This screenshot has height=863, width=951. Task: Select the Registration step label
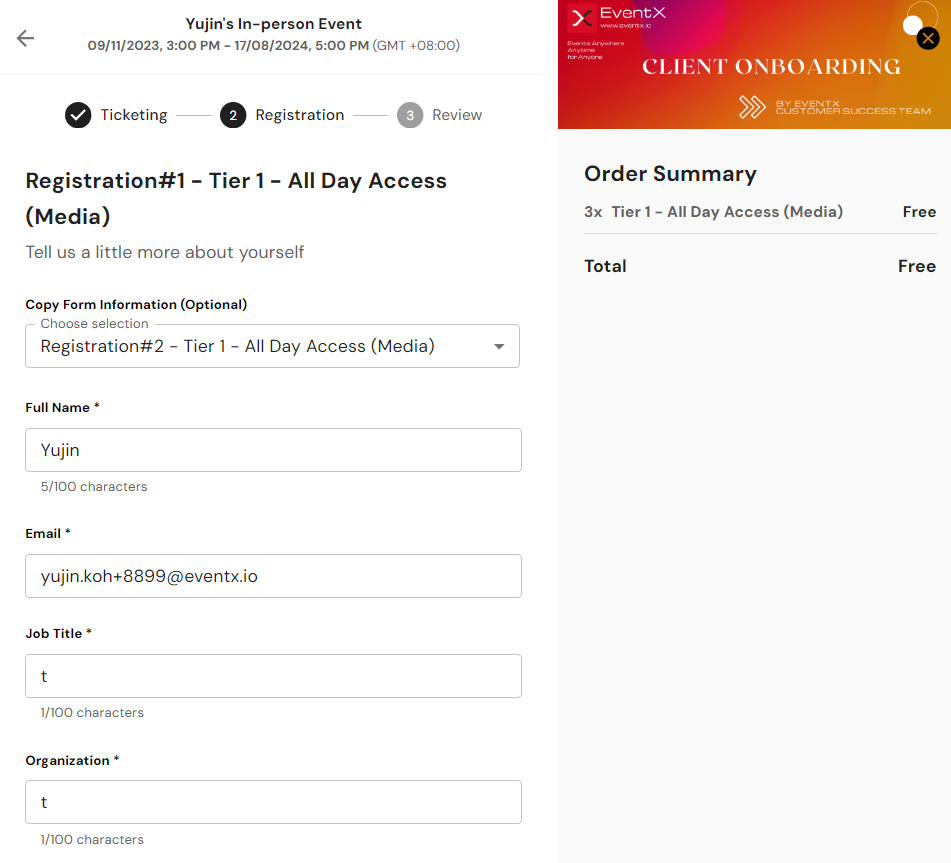tap(299, 115)
